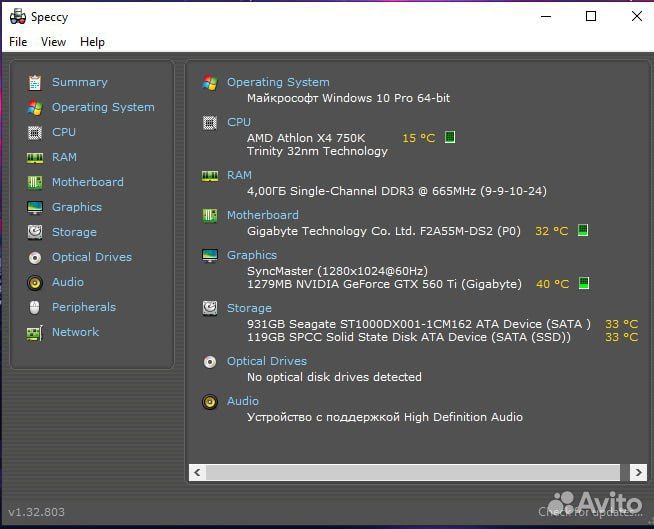Open Motherboard section in sidebar

coord(88,182)
